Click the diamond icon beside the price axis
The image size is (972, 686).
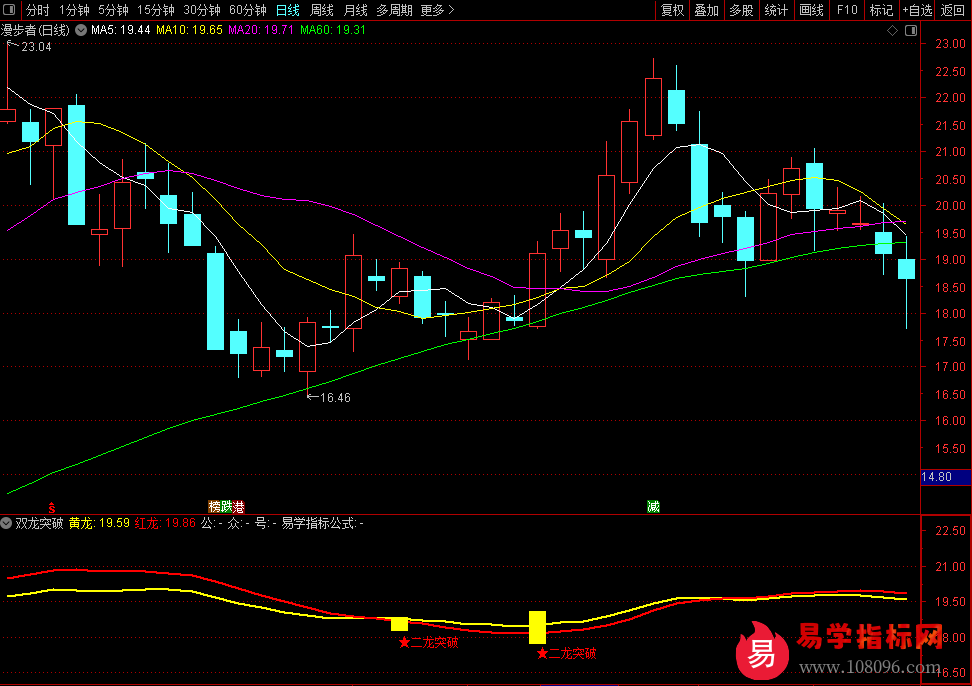click(893, 30)
